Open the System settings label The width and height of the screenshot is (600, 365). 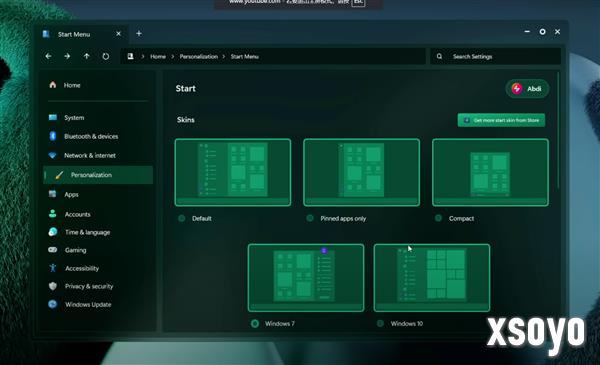tap(74, 117)
